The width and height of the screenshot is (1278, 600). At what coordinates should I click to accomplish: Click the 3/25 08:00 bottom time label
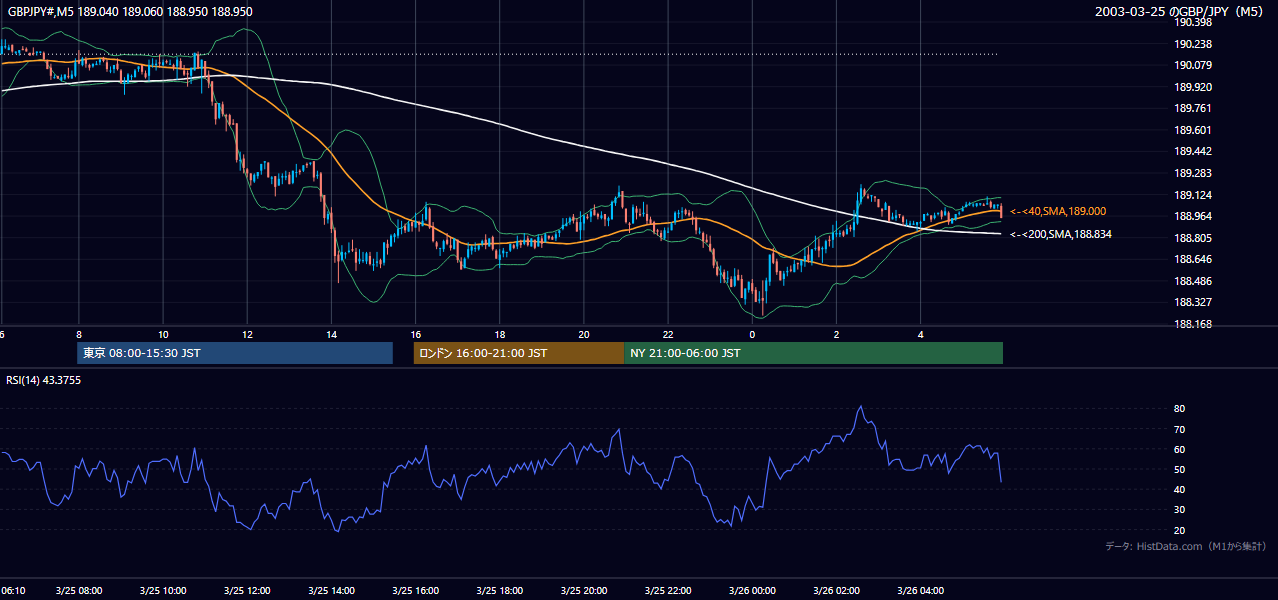(x=78, y=591)
